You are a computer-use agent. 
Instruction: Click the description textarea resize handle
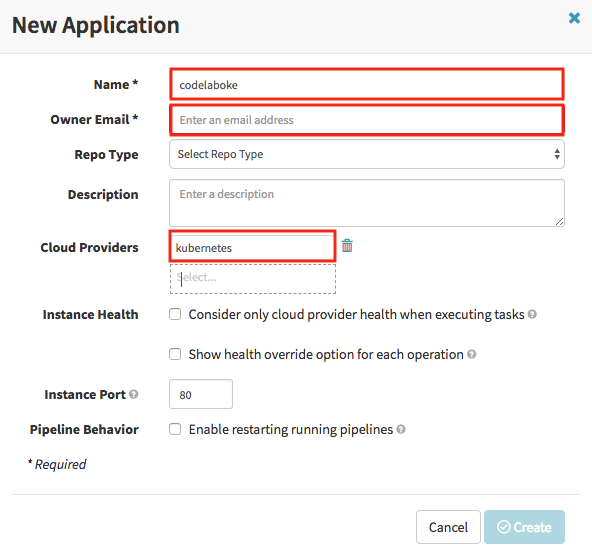click(x=559, y=222)
